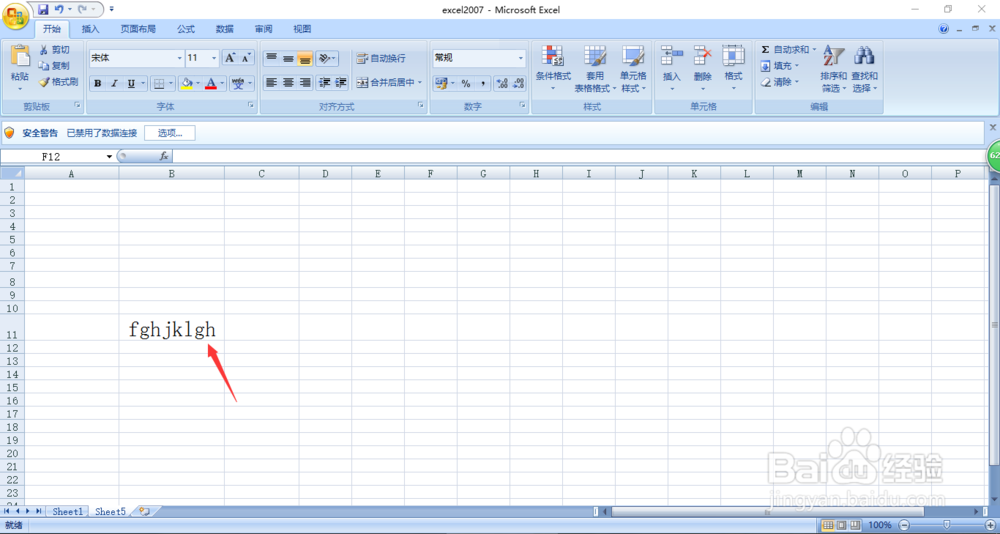The image size is (1000, 534).
Task: Open the 格式 cell format menu
Action: pyautogui.click(x=733, y=68)
